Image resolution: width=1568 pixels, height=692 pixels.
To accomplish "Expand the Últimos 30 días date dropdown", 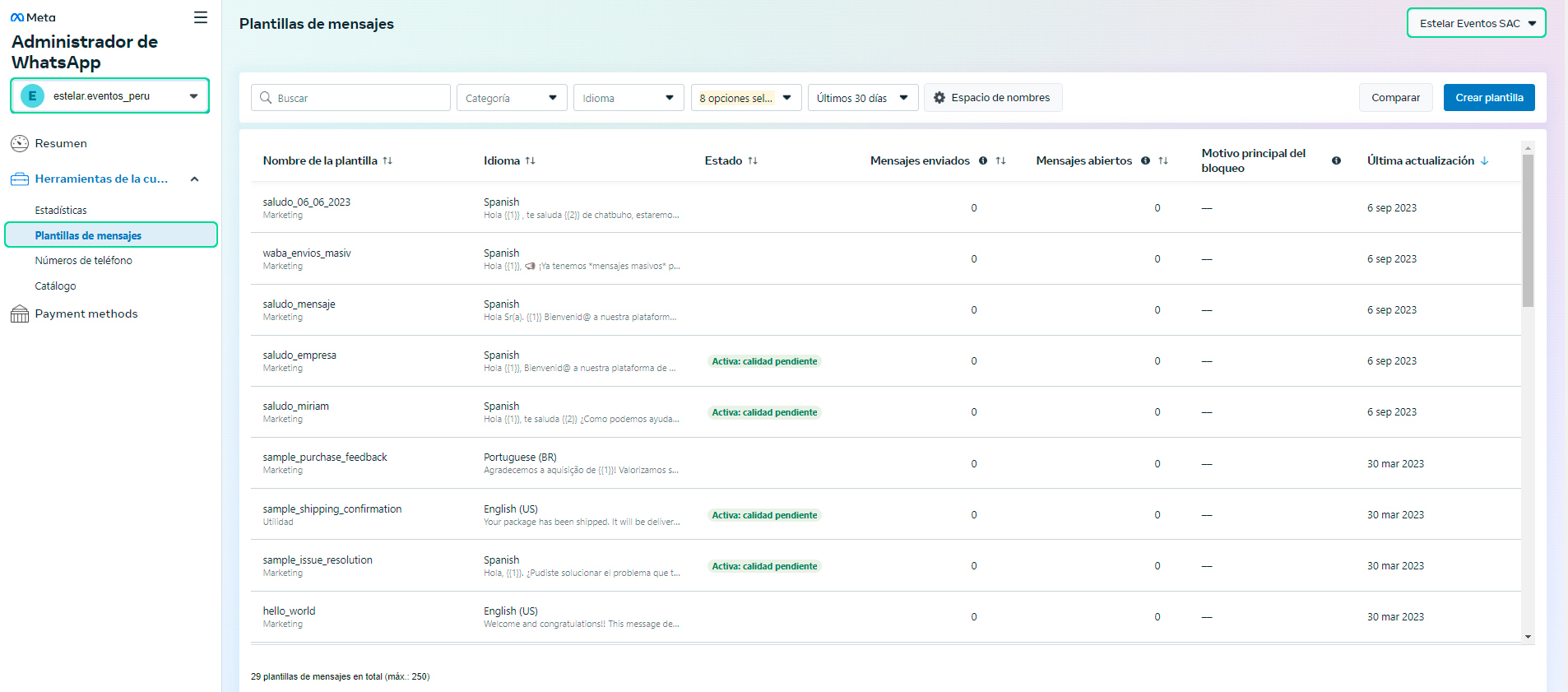I will (862, 98).
